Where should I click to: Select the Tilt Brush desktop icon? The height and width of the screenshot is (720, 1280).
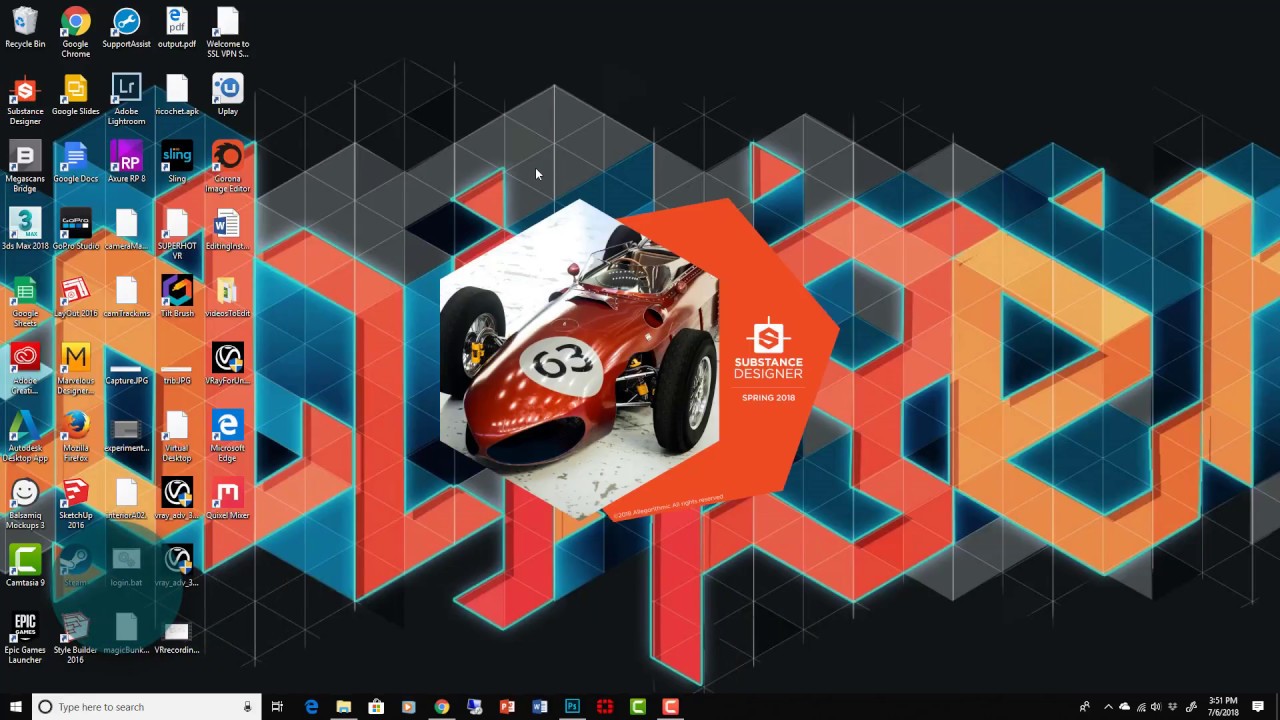point(177,298)
